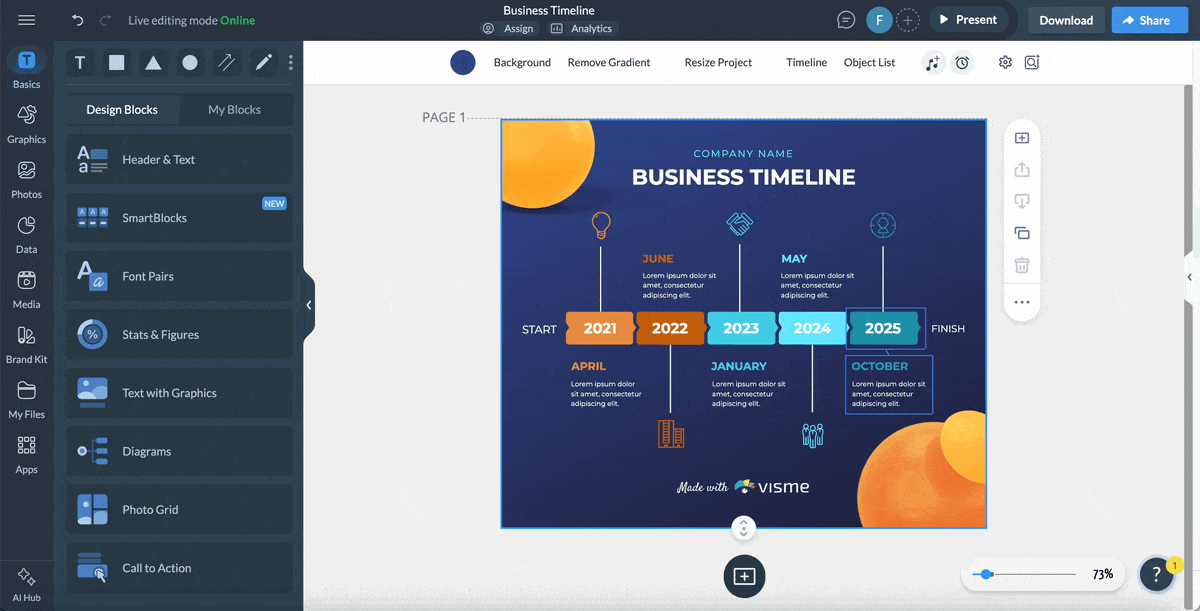
Task: Click Resize Project
Action: (x=718, y=62)
